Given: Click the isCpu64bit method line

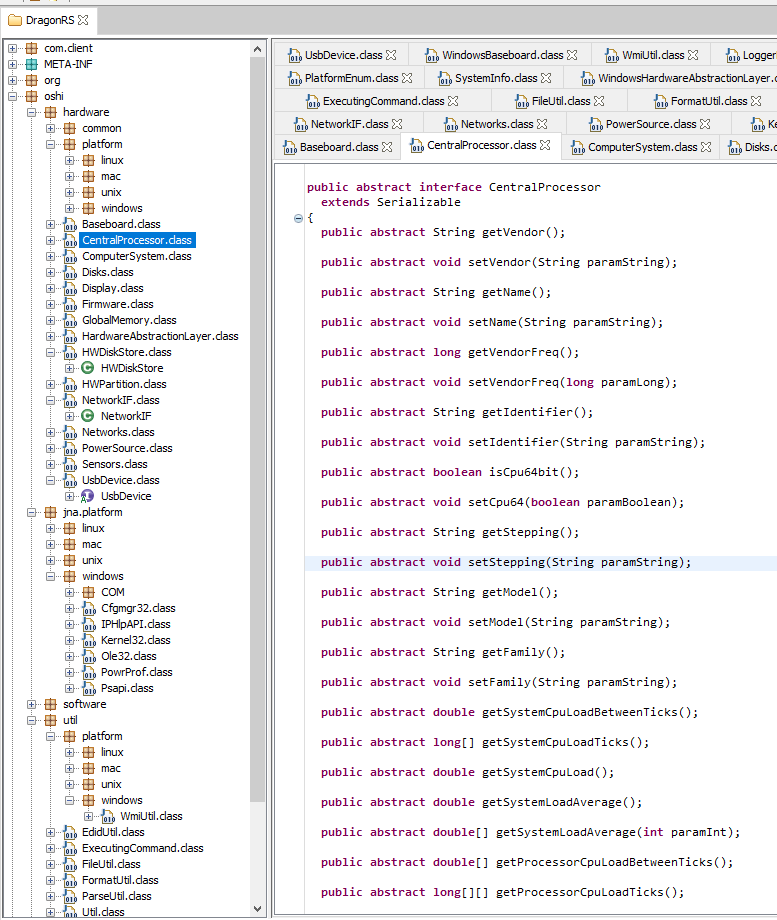Looking at the screenshot, I should pos(450,472).
